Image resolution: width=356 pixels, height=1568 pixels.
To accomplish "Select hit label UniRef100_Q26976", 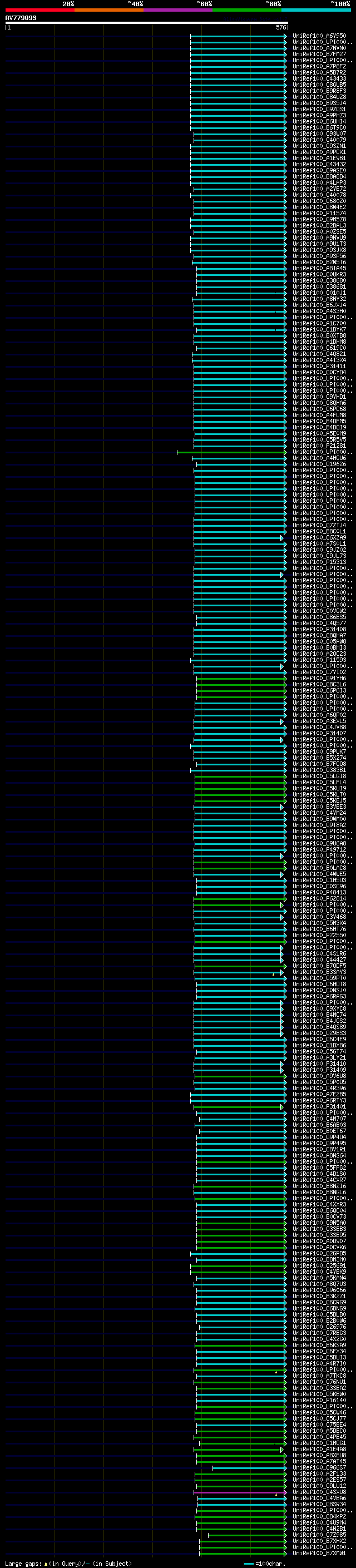I will click(319, 1327).
